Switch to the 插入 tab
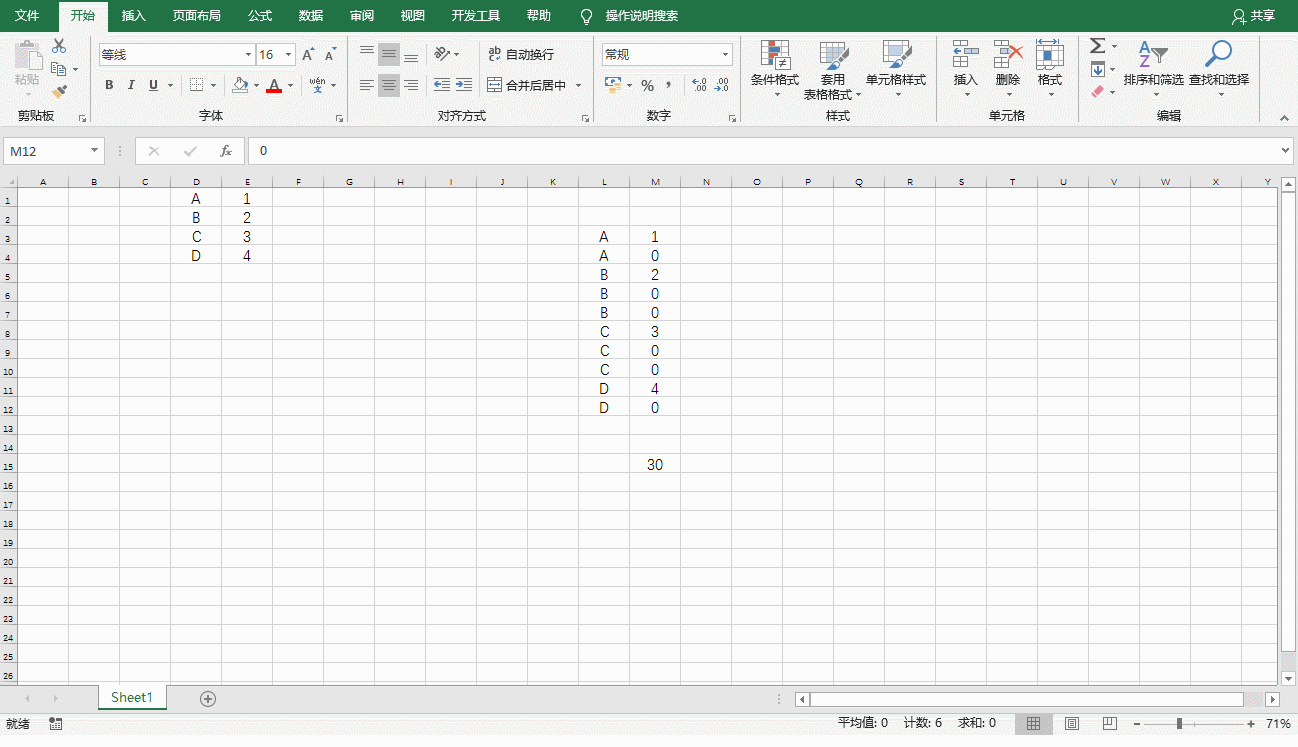1298x747 pixels. [133, 16]
